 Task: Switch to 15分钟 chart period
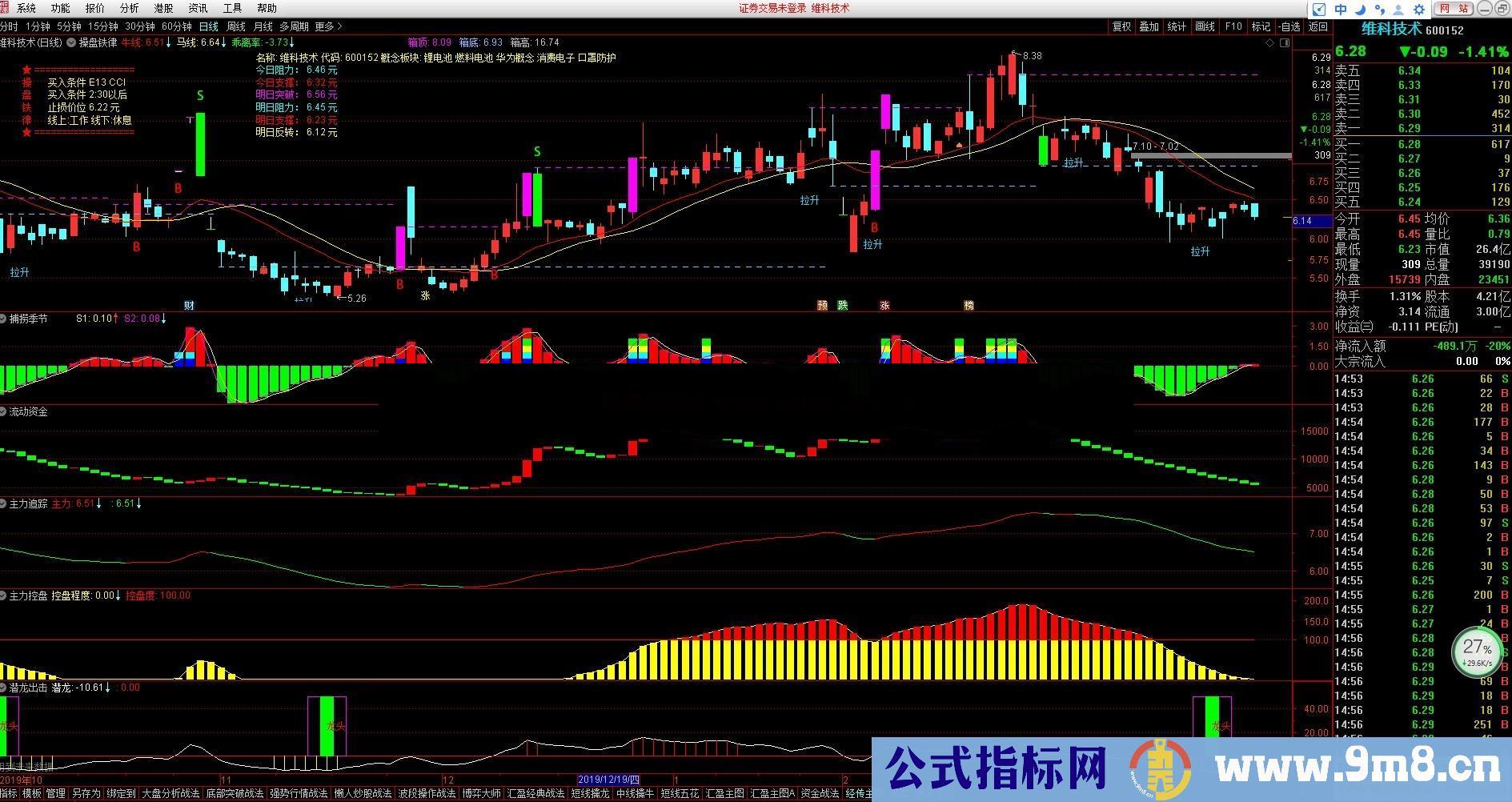[103, 26]
